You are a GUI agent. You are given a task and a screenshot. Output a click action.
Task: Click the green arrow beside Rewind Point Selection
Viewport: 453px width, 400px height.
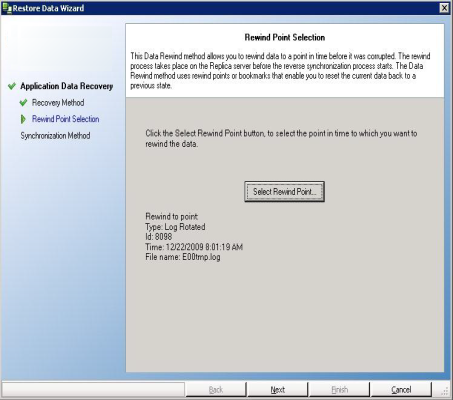coord(23,119)
